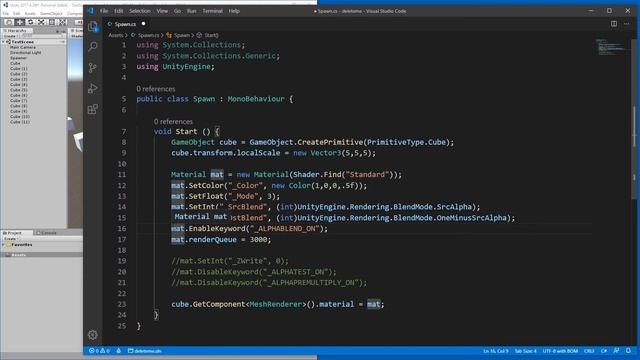640x360 pixels.
Task: Select Directional Light in Unity Hierarchy
Action: 26,53
